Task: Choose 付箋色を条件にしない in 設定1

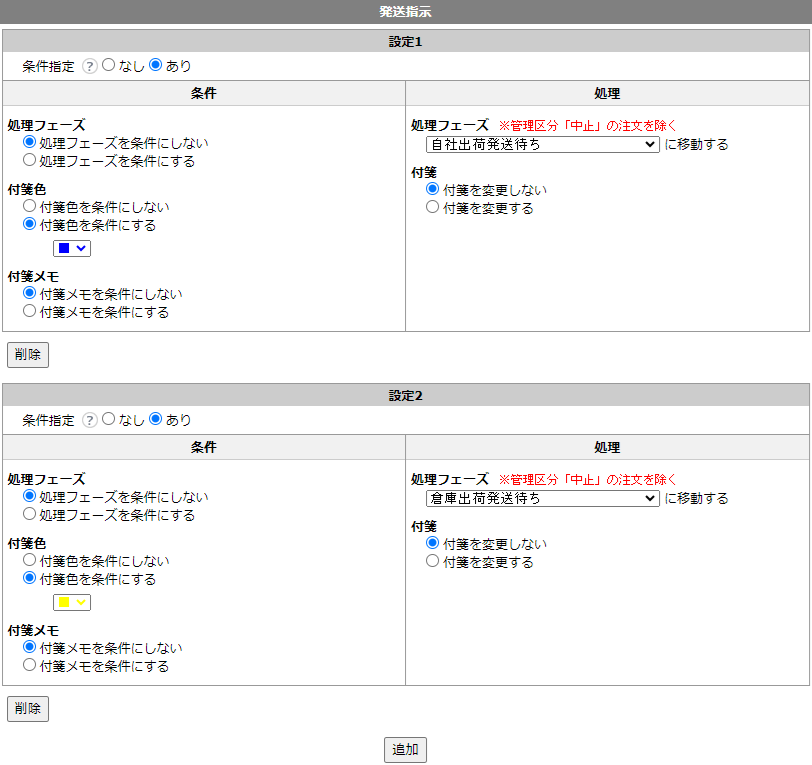Action: pyautogui.click(x=30, y=206)
